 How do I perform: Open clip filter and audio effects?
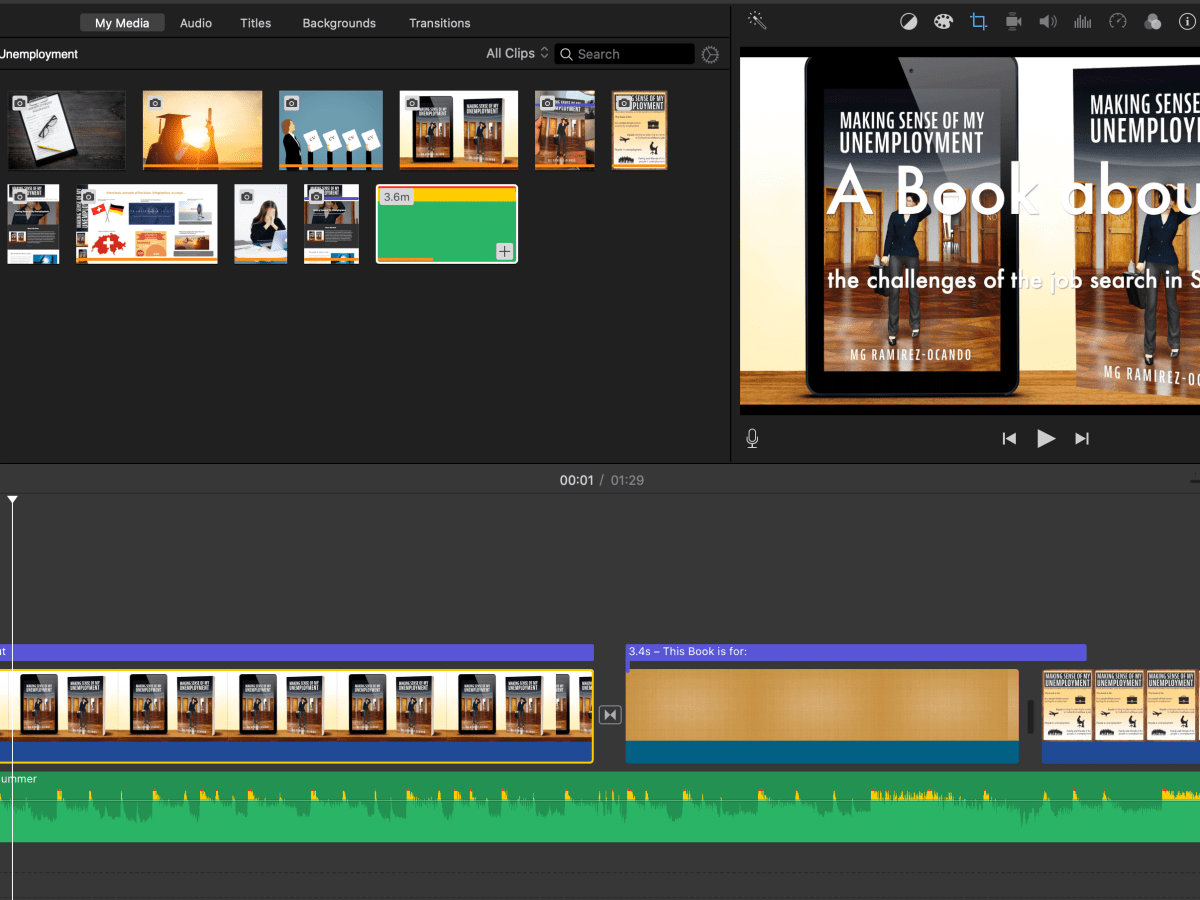pyautogui.click(x=1152, y=22)
